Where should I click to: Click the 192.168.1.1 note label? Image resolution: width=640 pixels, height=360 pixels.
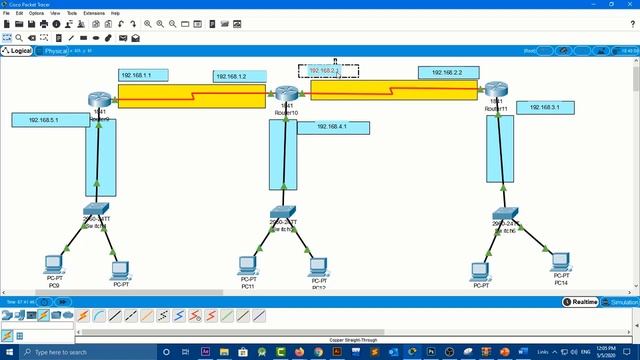pos(143,75)
